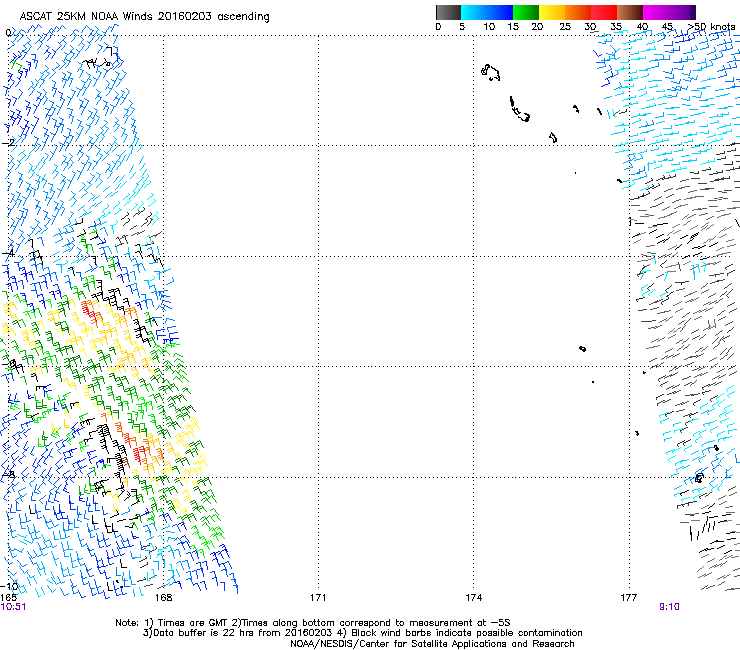Click the yellow 20-25 knots legend segment
740x650 pixels.
click(552, 12)
